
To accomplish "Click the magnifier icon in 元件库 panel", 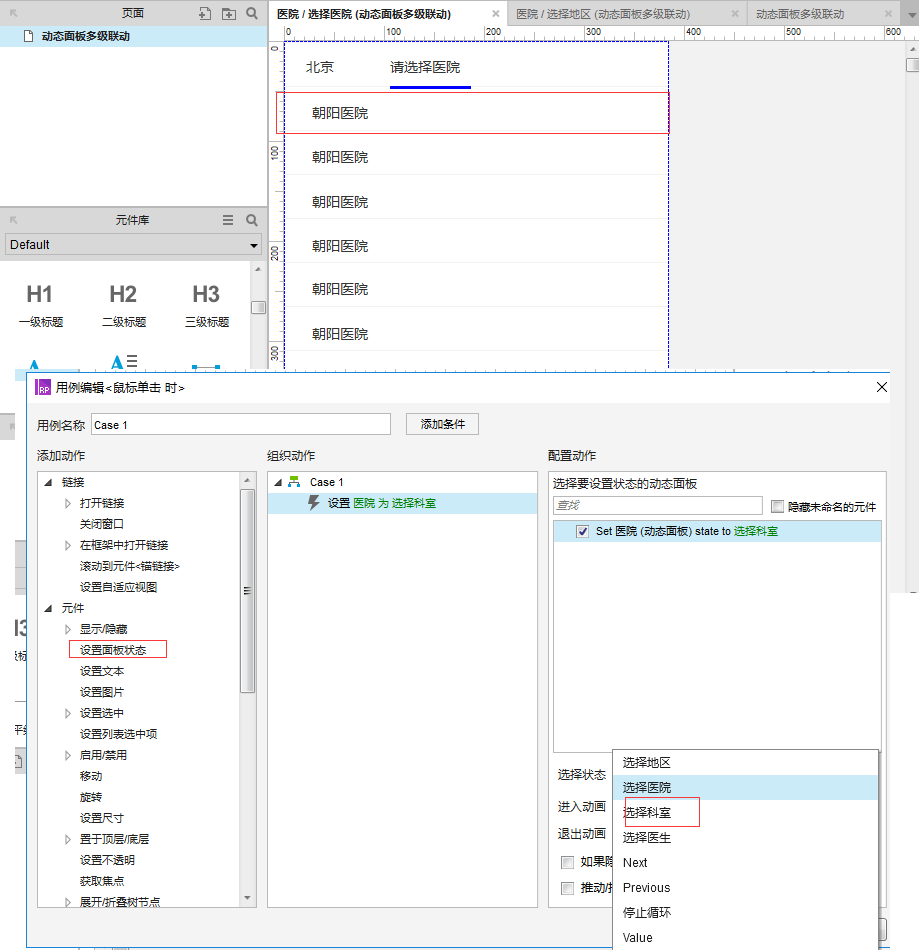I will pyautogui.click(x=251, y=219).
